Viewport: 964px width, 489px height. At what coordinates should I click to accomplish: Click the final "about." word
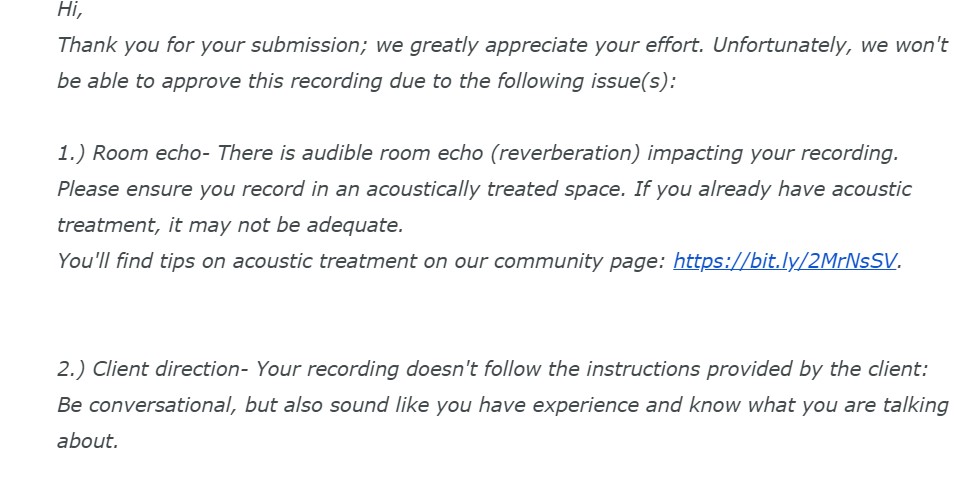click(x=88, y=441)
